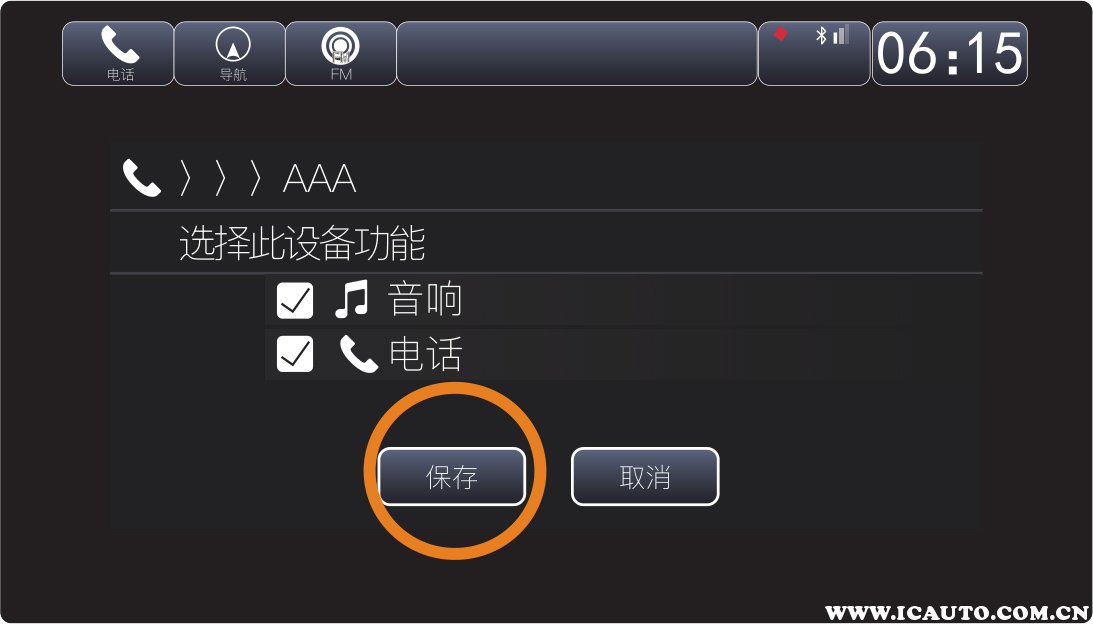Click the phone icon beside 电话 option

tap(358, 354)
